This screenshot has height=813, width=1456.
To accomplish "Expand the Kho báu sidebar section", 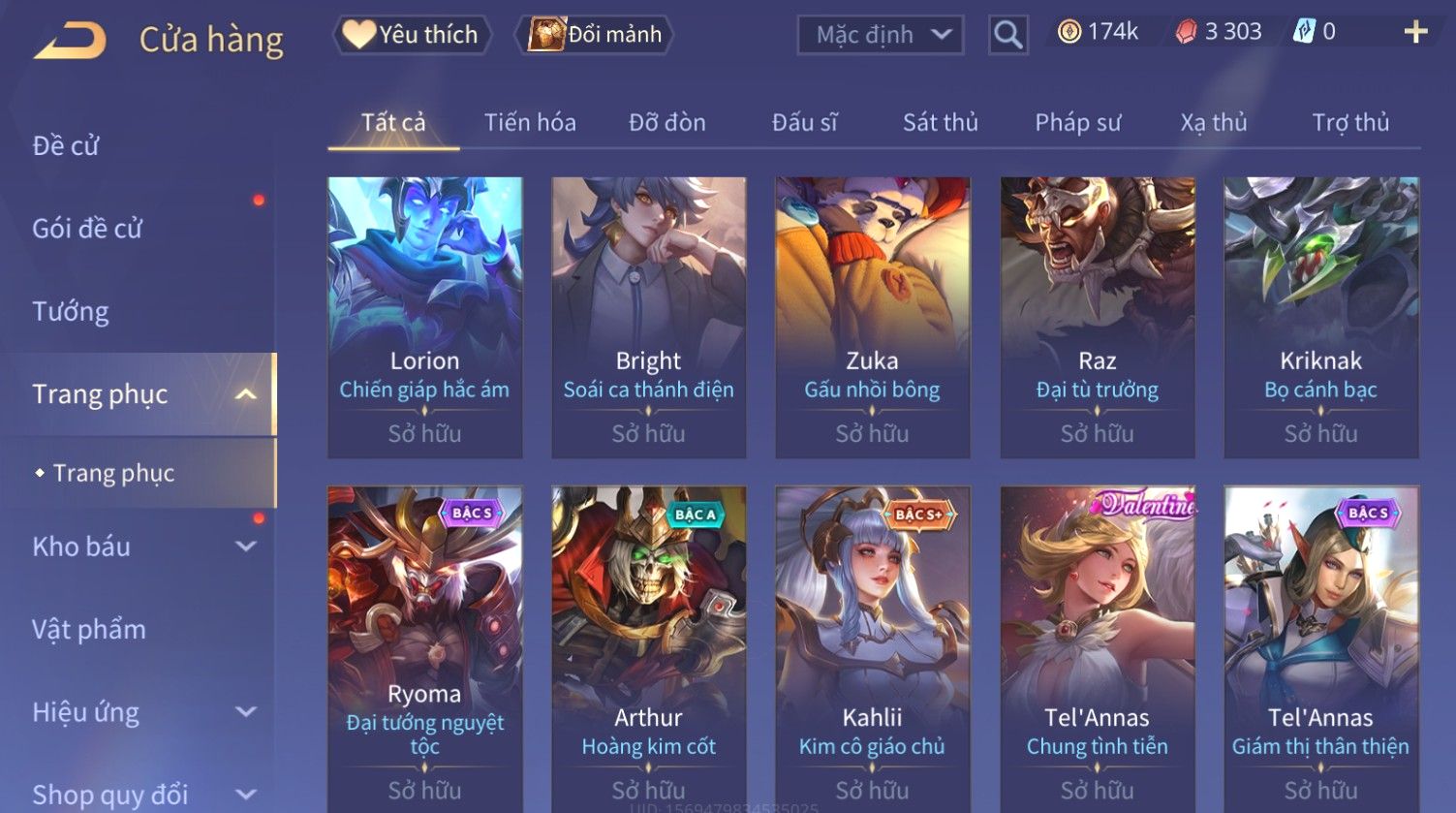I will click(246, 547).
